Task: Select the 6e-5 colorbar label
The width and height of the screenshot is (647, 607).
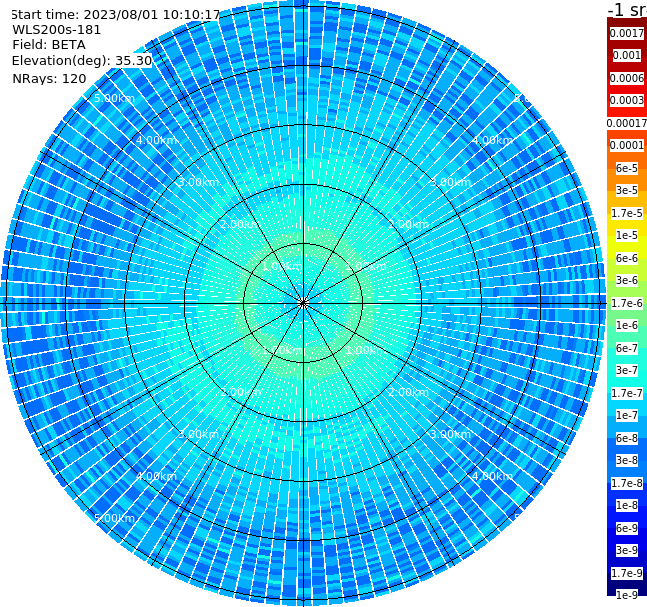Action: (627, 168)
